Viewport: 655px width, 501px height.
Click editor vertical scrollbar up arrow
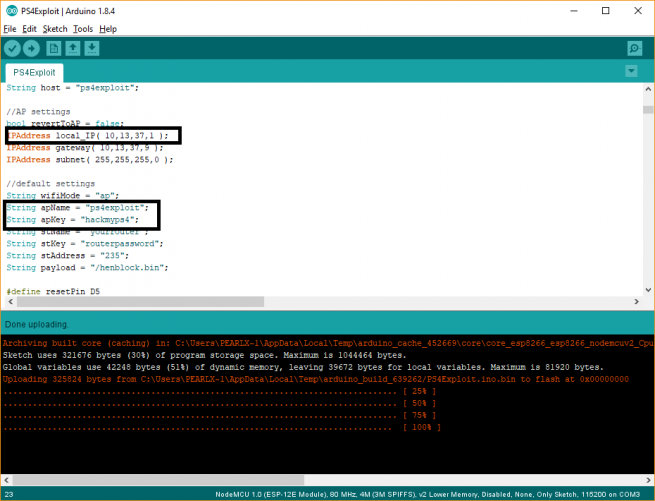point(648,89)
